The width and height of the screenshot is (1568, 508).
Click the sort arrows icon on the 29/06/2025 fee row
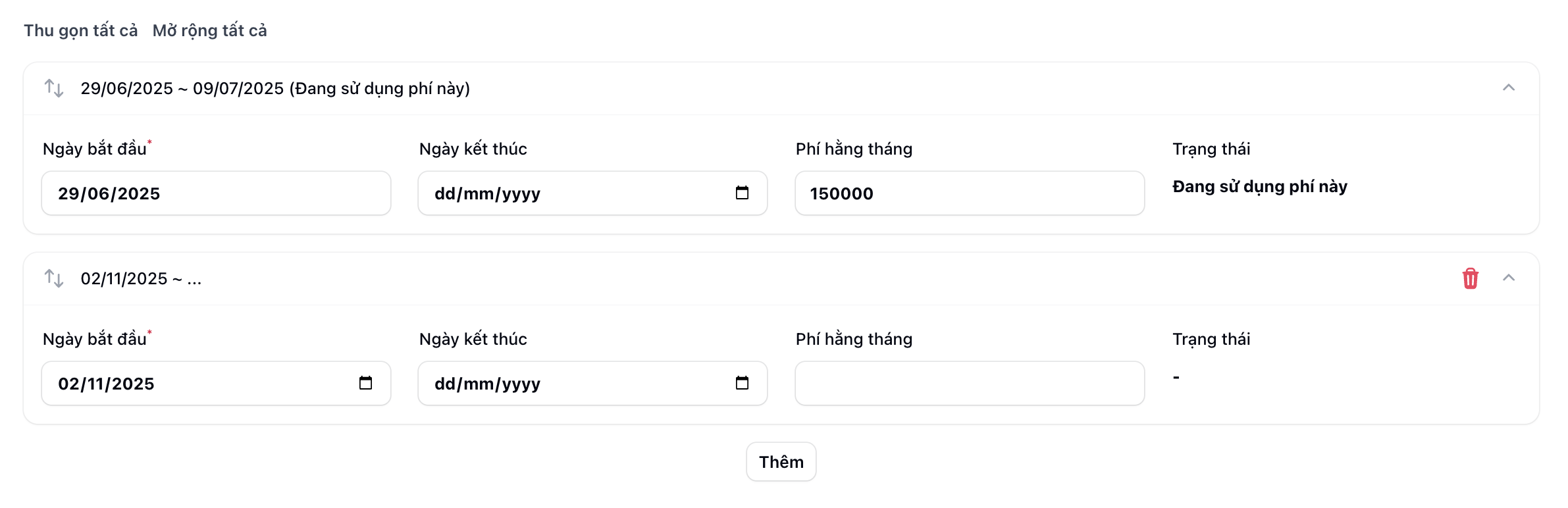click(x=54, y=88)
